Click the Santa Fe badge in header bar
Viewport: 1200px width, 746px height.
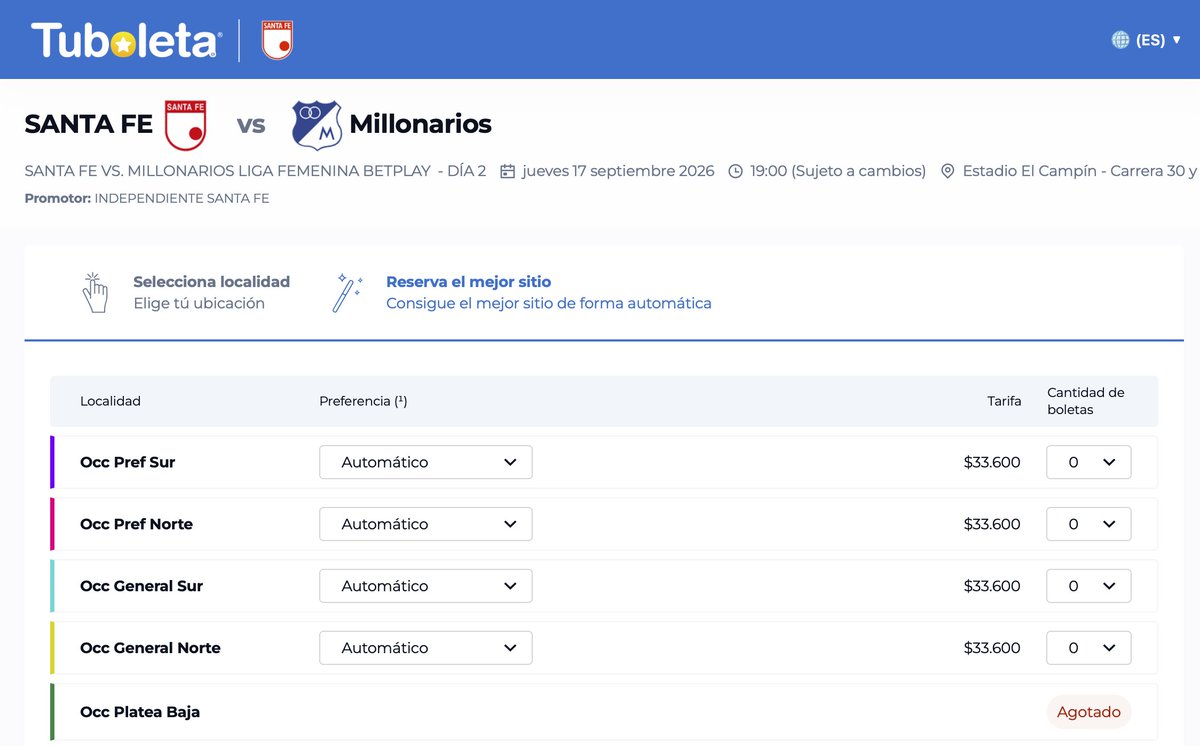(x=277, y=40)
